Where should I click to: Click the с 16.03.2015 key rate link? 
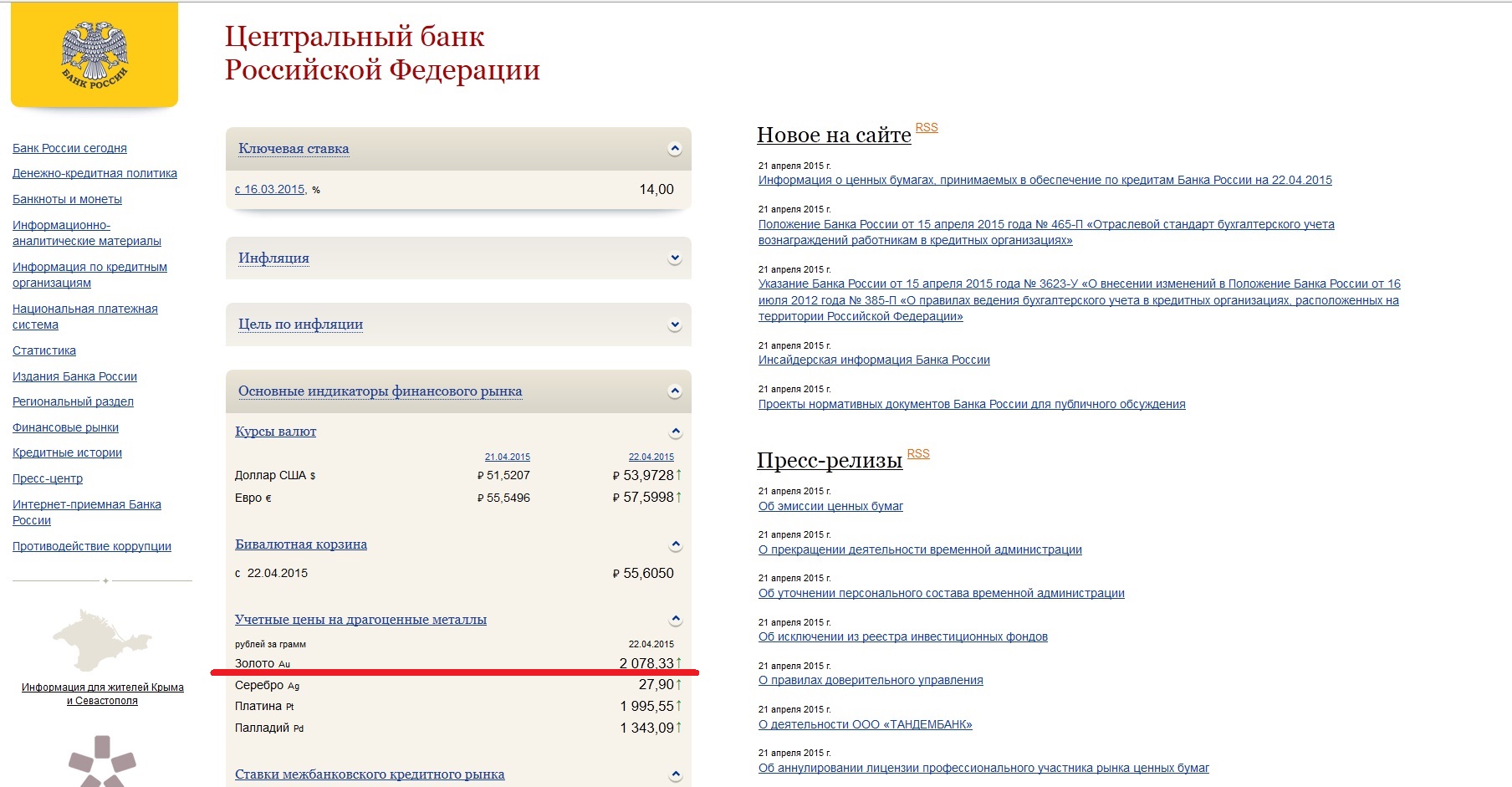point(270,190)
